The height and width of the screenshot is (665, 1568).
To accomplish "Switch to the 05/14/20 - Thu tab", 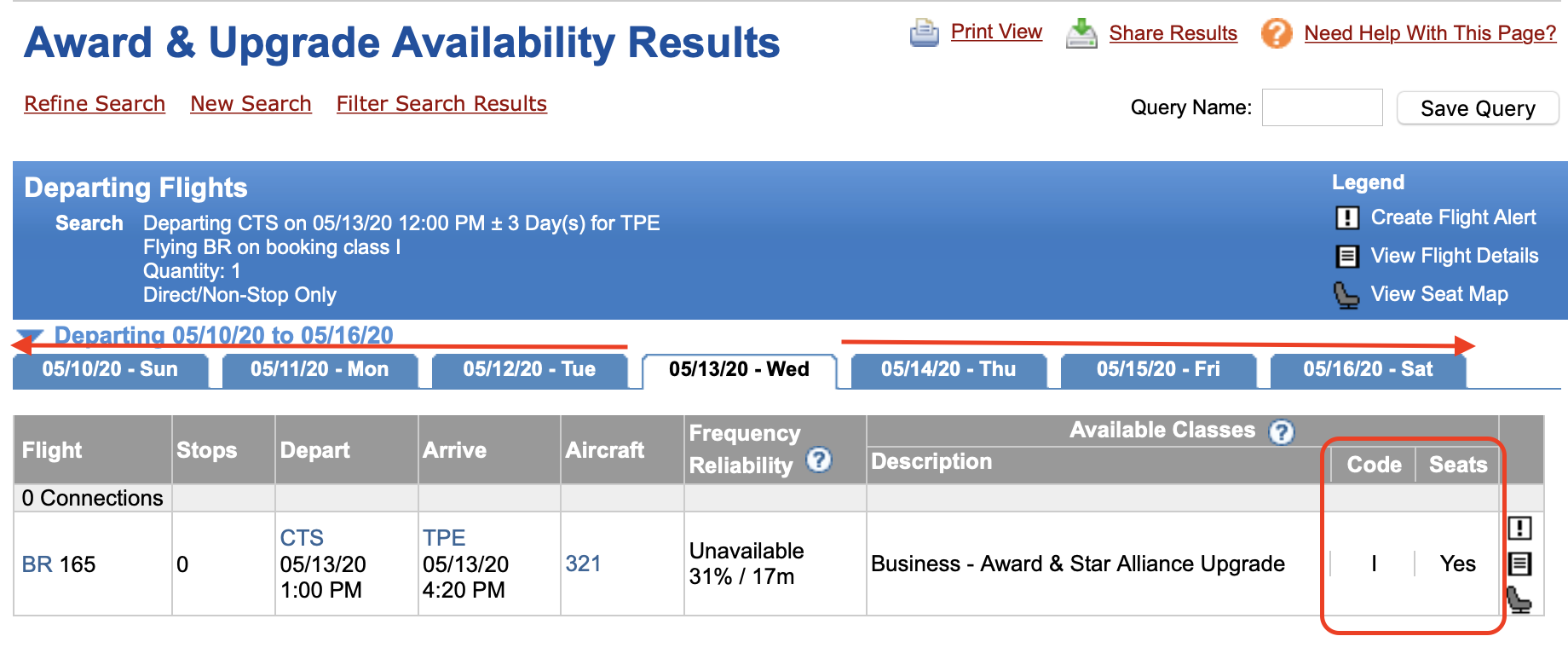I will pos(948,370).
